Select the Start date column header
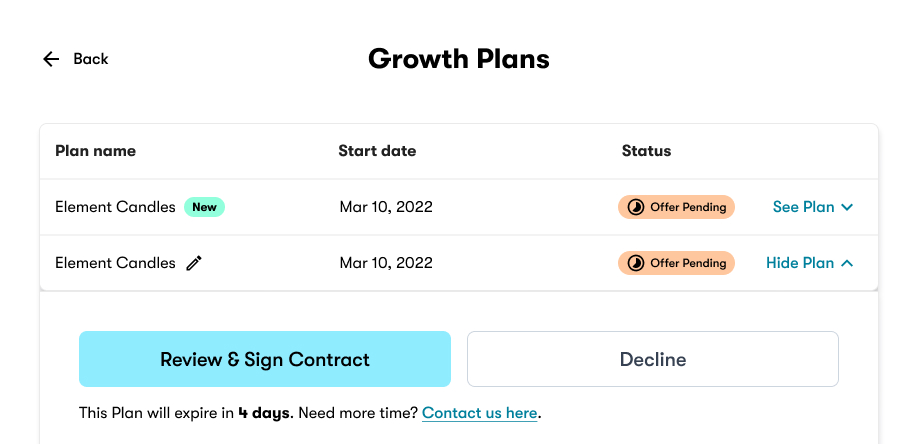The height and width of the screenshot is (444, 916). (x=377, y=151)
